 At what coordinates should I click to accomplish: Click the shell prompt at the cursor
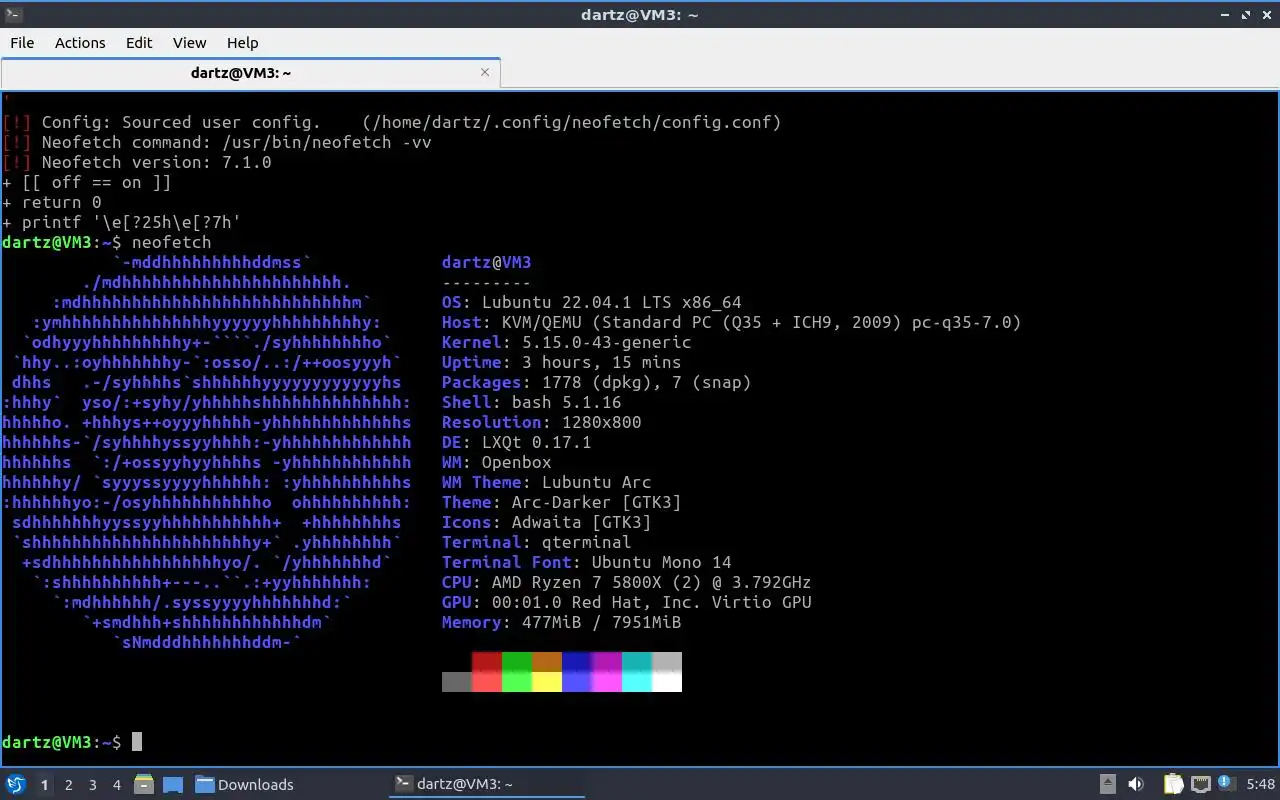coord(137,742)
